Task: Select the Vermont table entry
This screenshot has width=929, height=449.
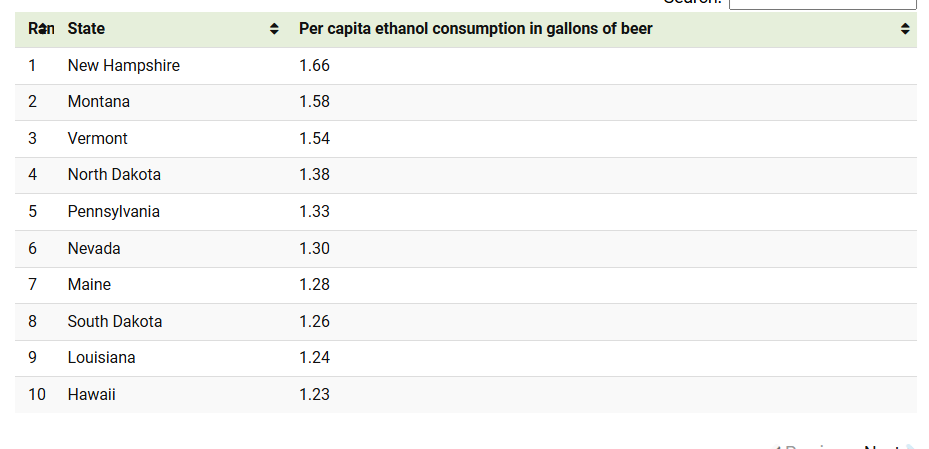Action: point(98,139)
